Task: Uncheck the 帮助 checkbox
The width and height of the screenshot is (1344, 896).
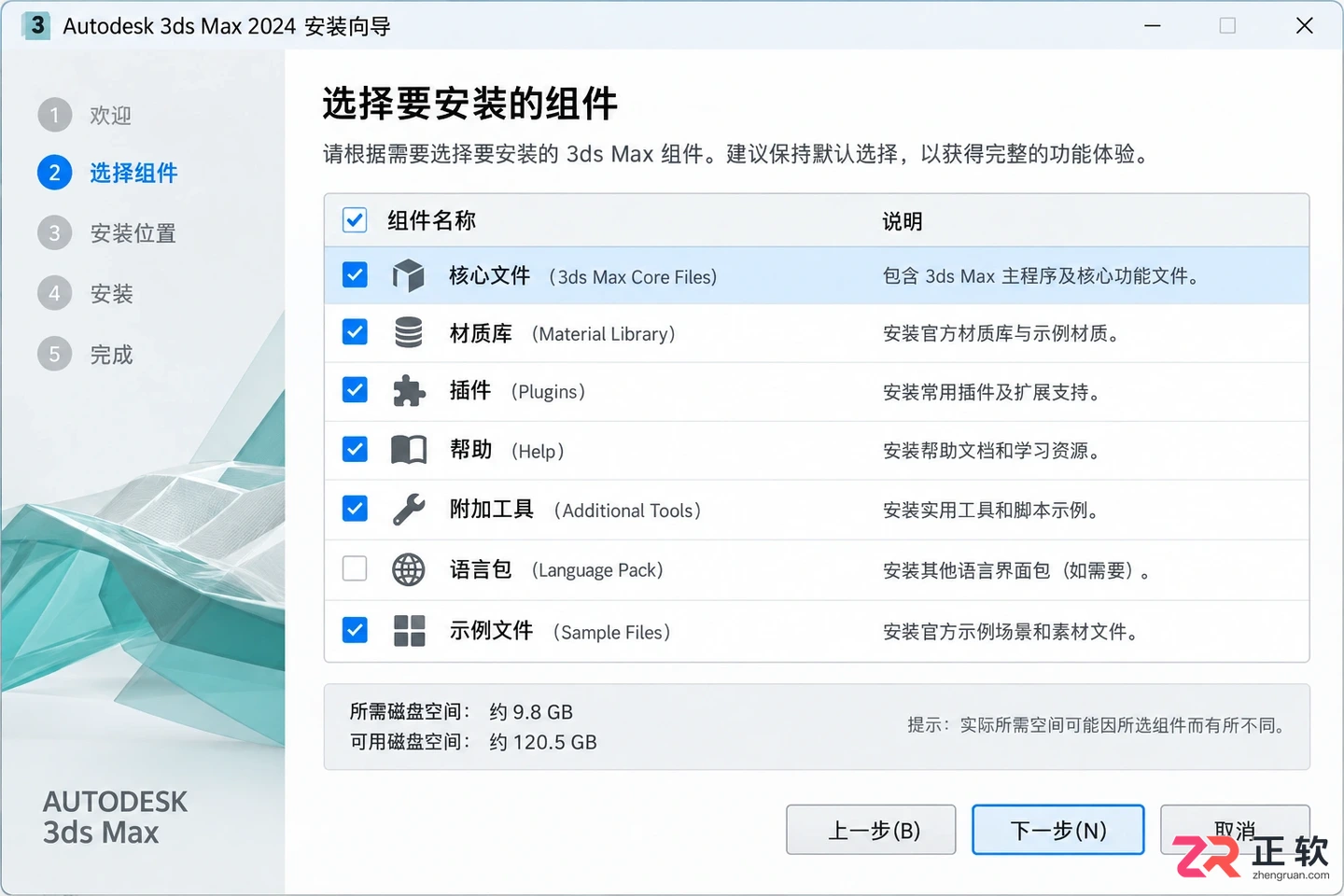Action: click(x=355, y=449)
